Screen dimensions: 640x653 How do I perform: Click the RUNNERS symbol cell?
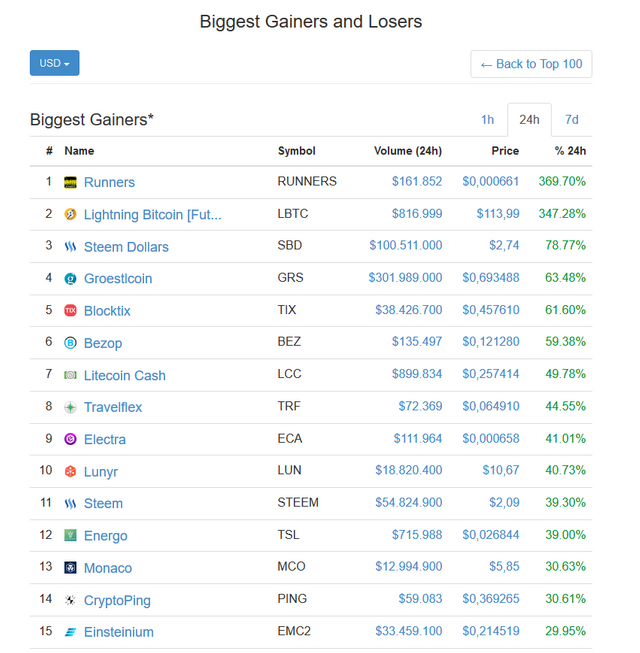pos(307,182)
